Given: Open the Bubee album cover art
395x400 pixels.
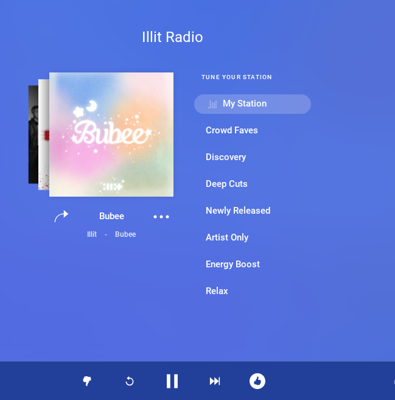Looking at the screenshot, I should point(111,134).
